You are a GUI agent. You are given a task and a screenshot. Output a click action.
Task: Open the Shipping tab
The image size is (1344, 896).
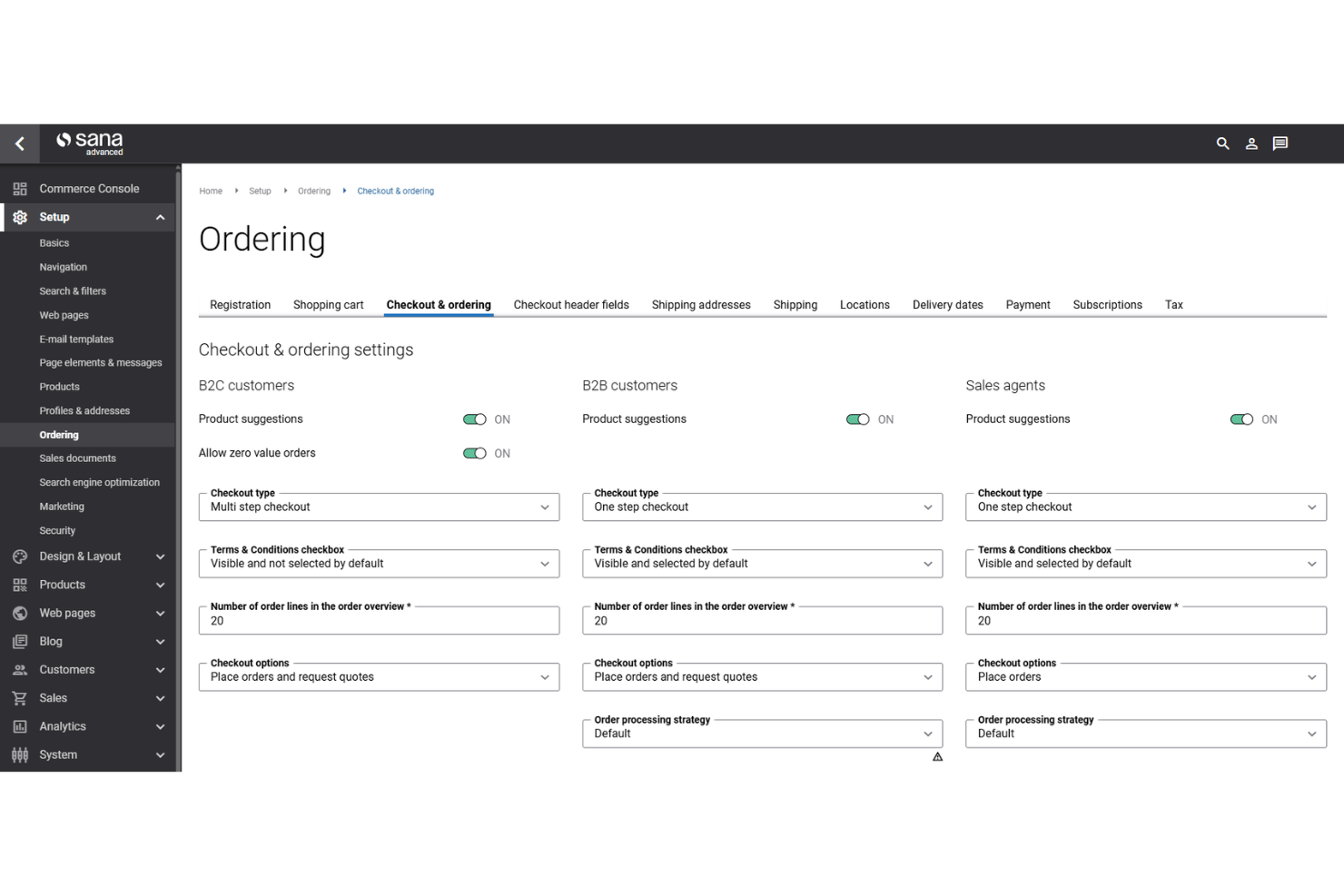[x=796, y=305]
